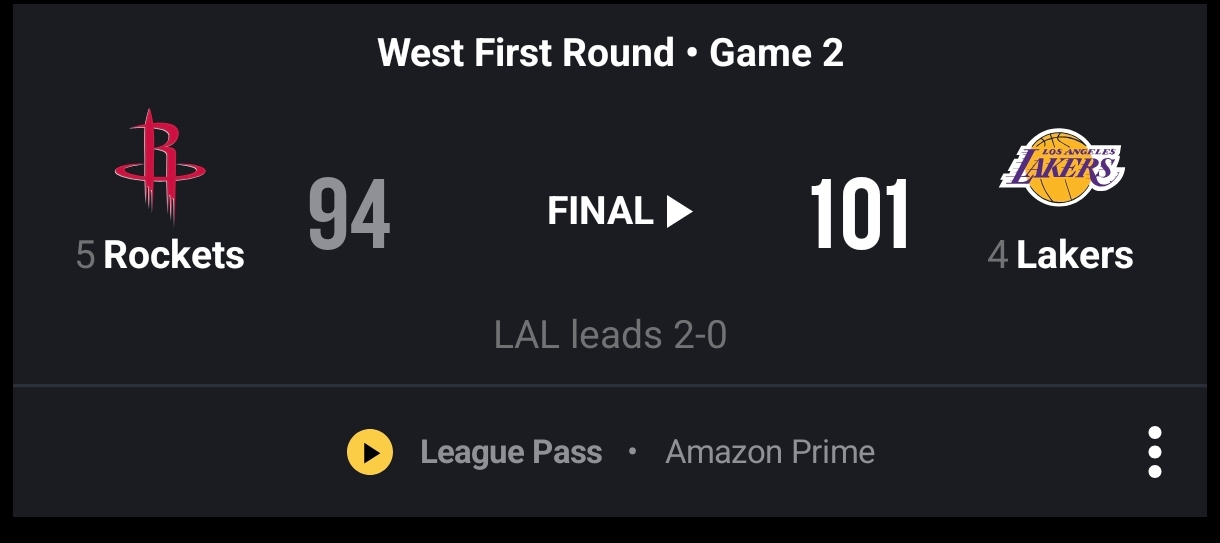Image resolution: width=1220 pixels, height=543 pixels.
Task: Select the Game 2 label in header
Action: point(776,52)
